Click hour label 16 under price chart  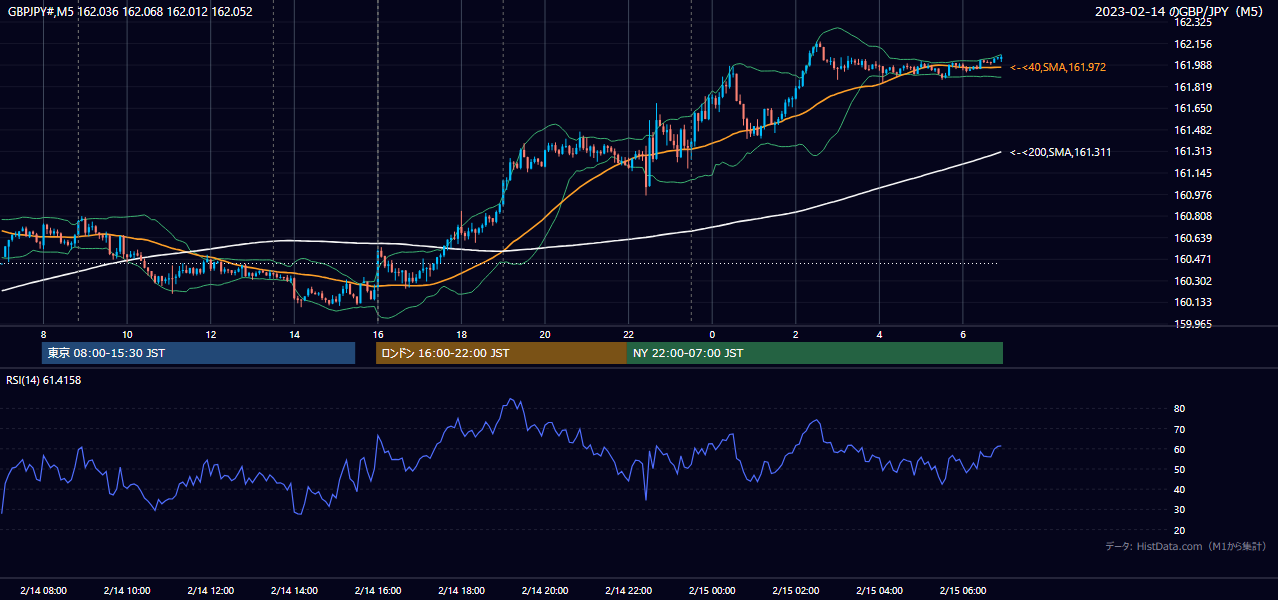point(377,334)
